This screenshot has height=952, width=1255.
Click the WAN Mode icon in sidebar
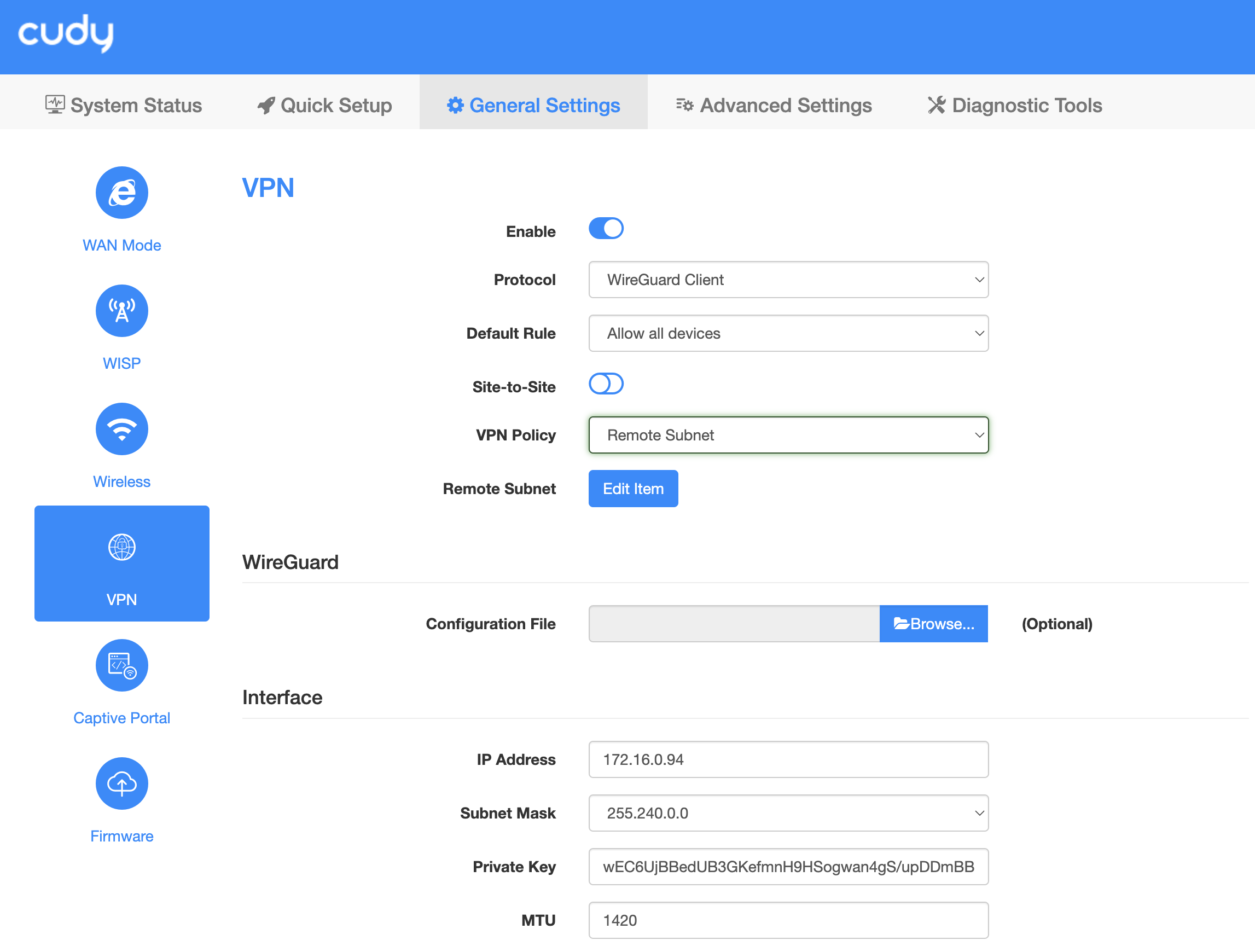click(x=121, y=192)
